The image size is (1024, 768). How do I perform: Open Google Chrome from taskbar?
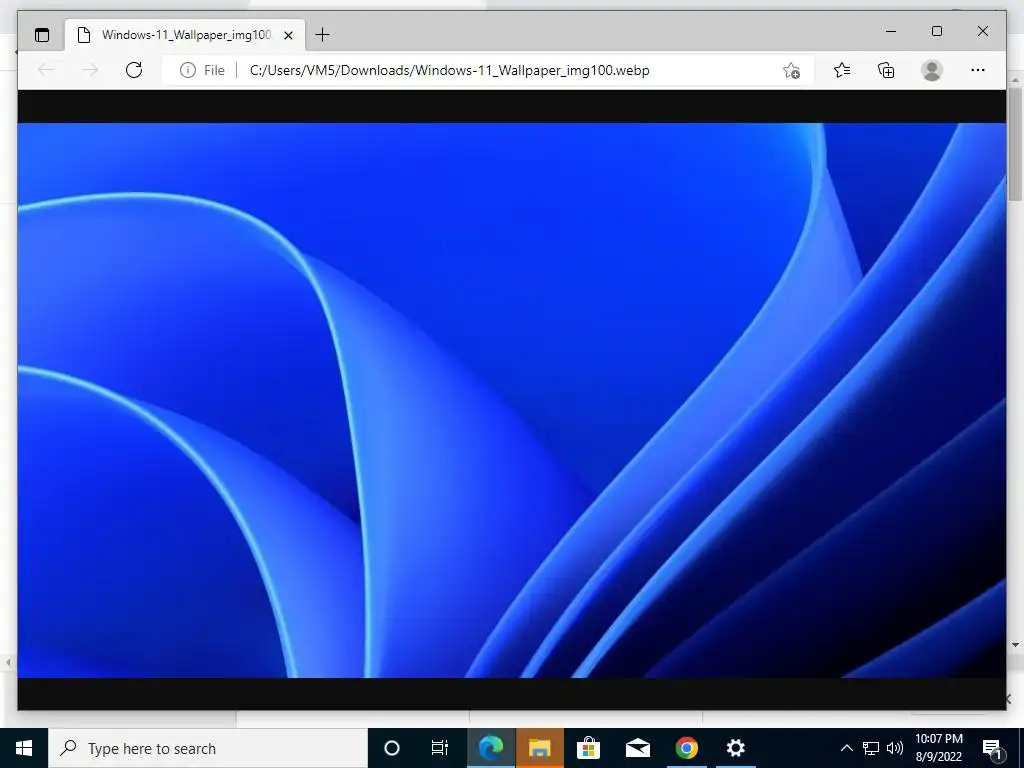(686, 748)
